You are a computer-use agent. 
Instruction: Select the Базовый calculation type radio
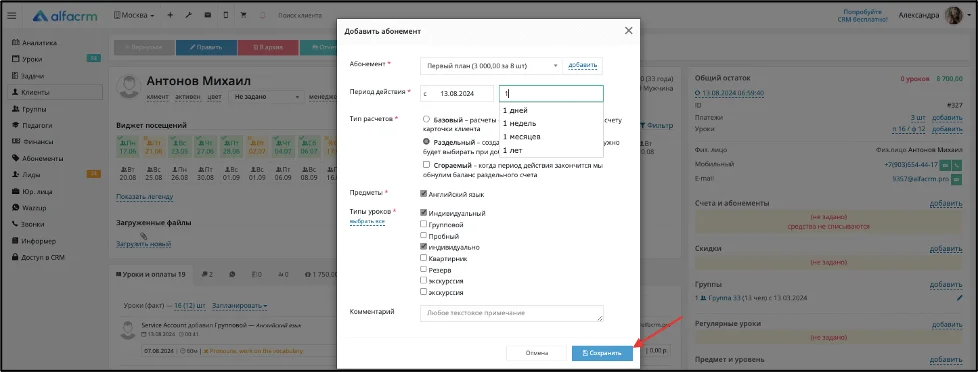[x=426, y=119]
